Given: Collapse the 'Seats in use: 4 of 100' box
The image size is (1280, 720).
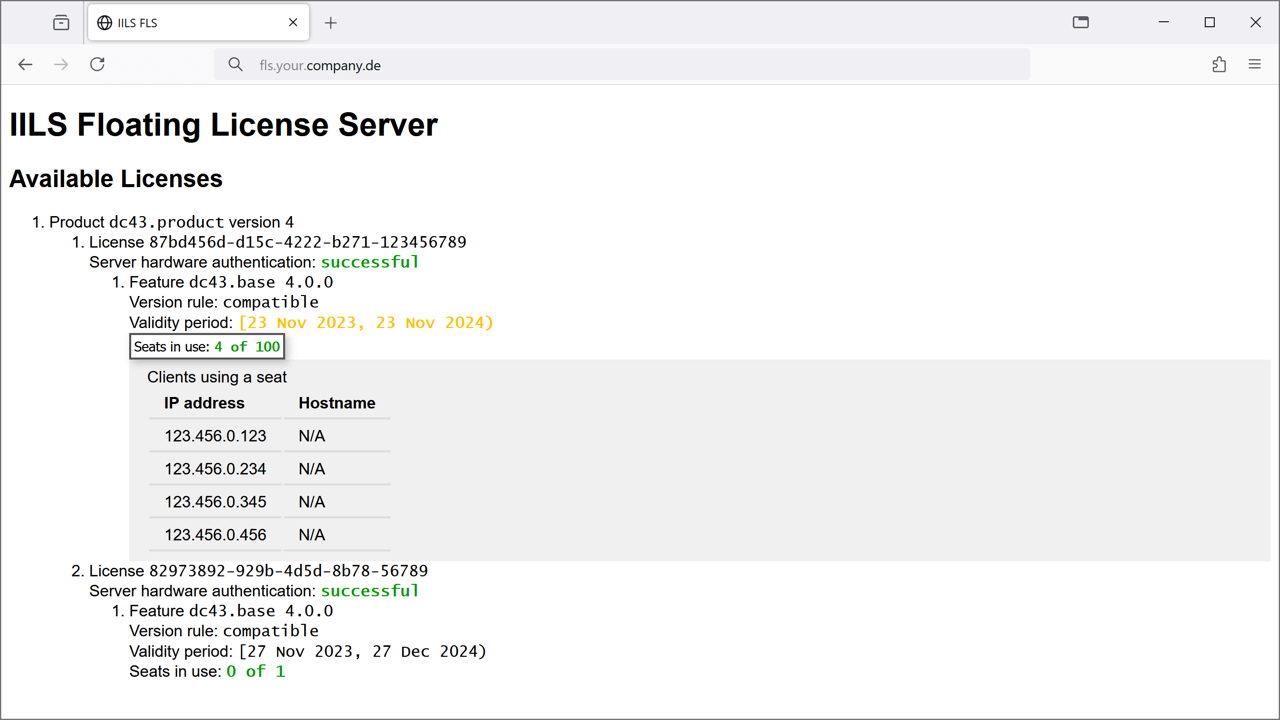Looking at the screenshot, I should pos(207,347).
